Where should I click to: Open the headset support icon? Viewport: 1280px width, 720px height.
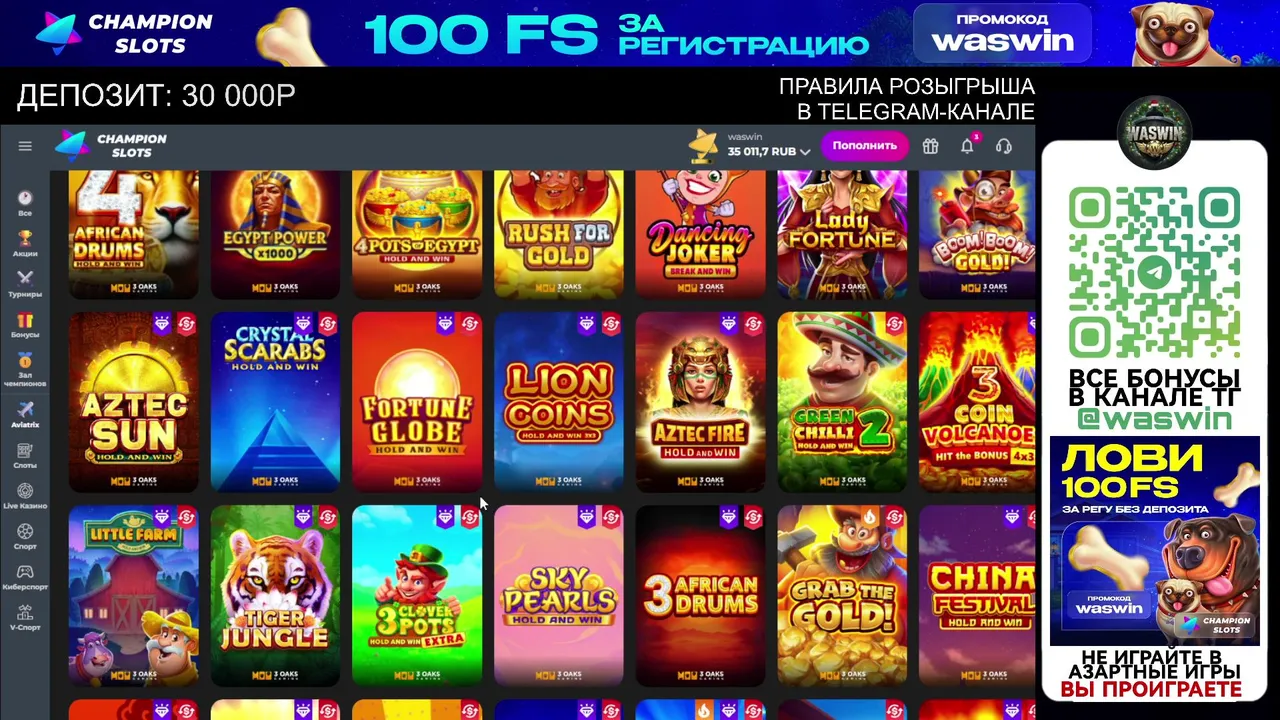click(1004, 146)
